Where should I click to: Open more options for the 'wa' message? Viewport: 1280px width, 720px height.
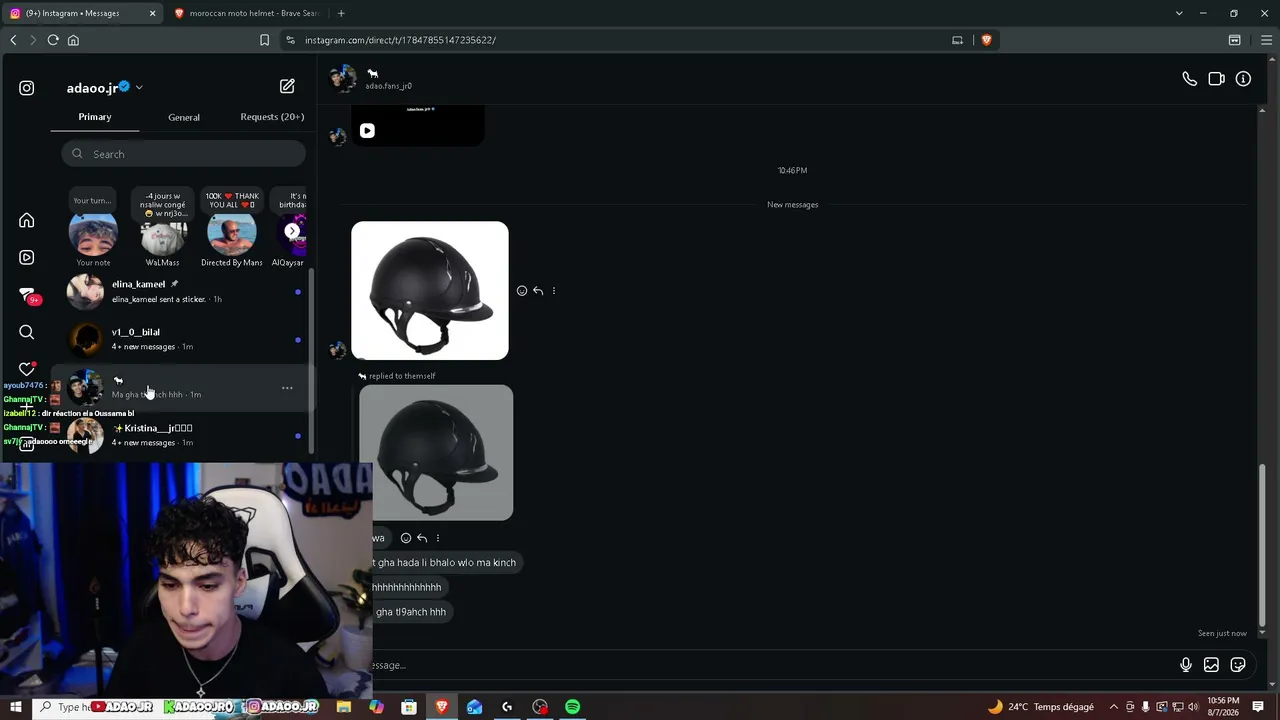[438, 538]
